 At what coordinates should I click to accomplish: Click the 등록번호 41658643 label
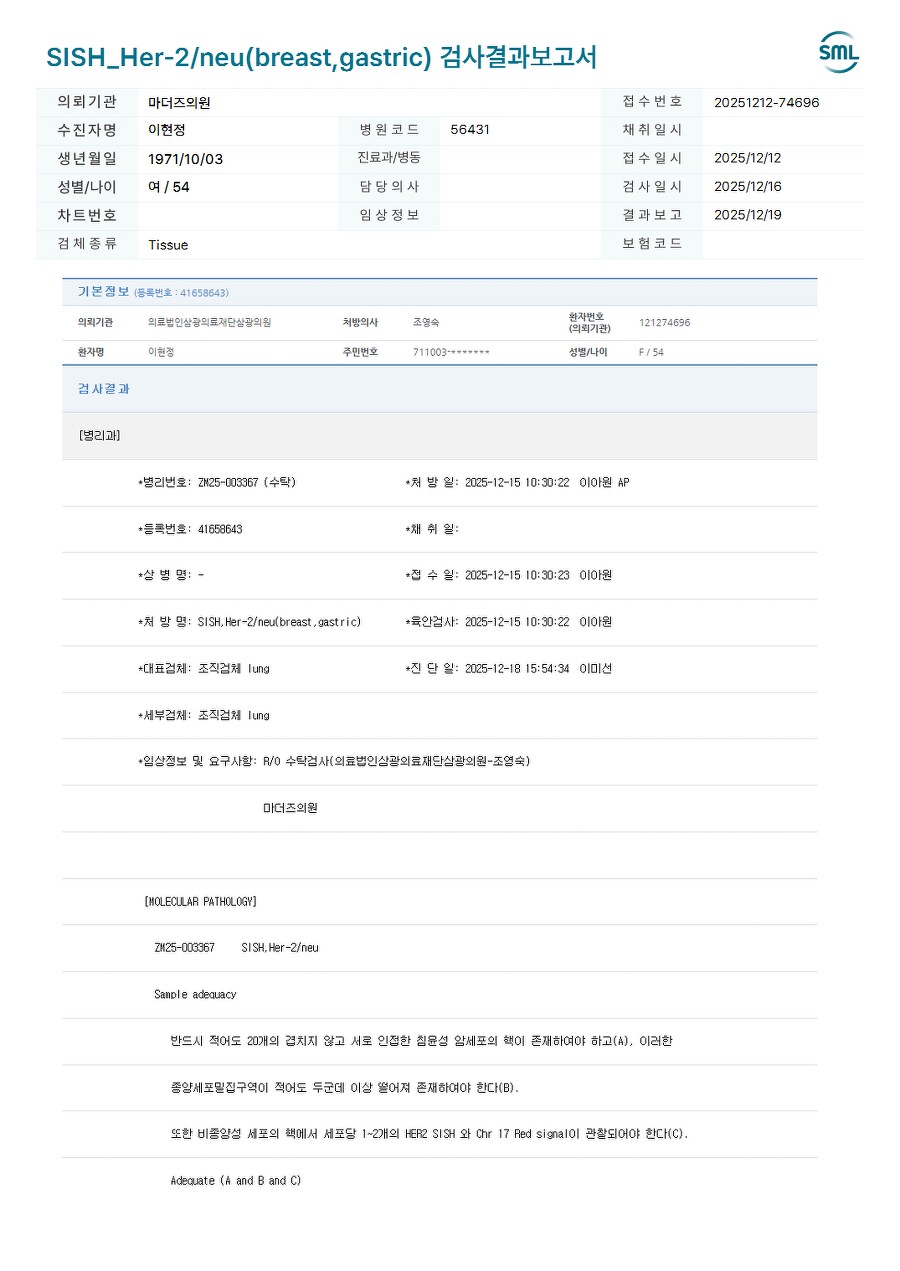point(190,529)
